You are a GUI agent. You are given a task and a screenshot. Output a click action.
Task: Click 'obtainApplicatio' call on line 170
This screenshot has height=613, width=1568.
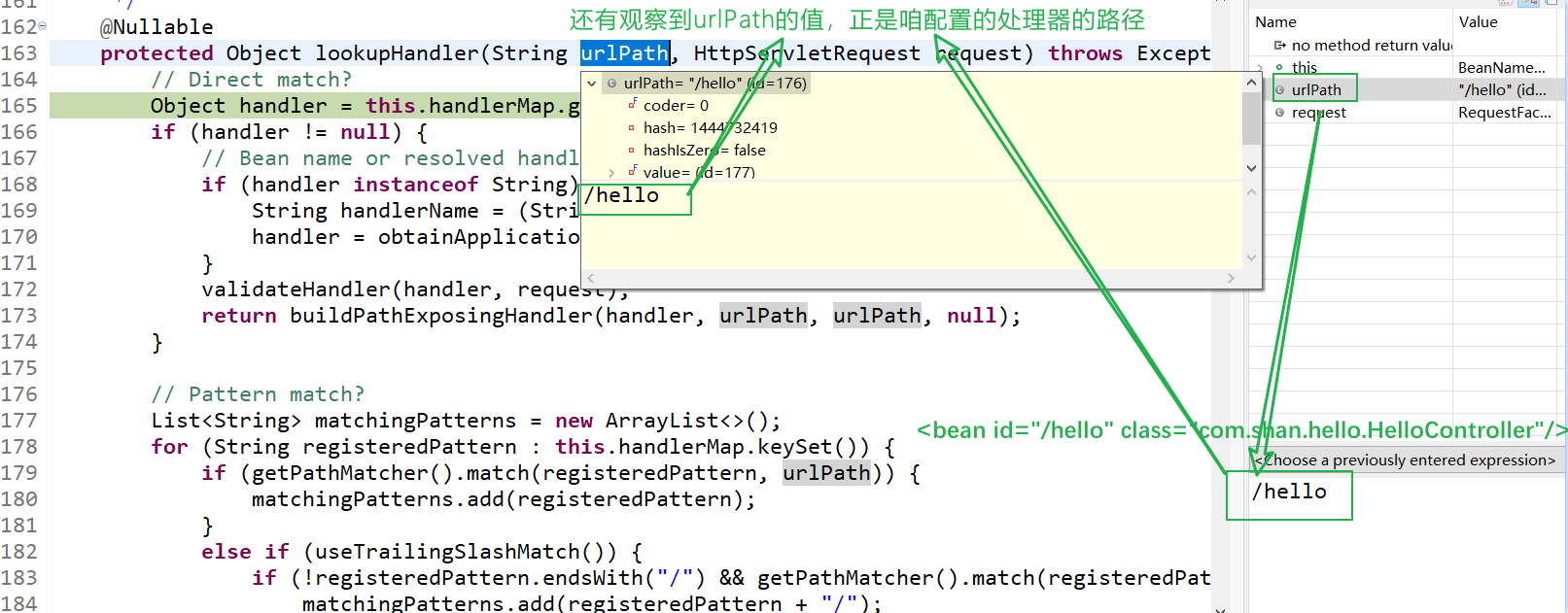[x=479, y=237]
